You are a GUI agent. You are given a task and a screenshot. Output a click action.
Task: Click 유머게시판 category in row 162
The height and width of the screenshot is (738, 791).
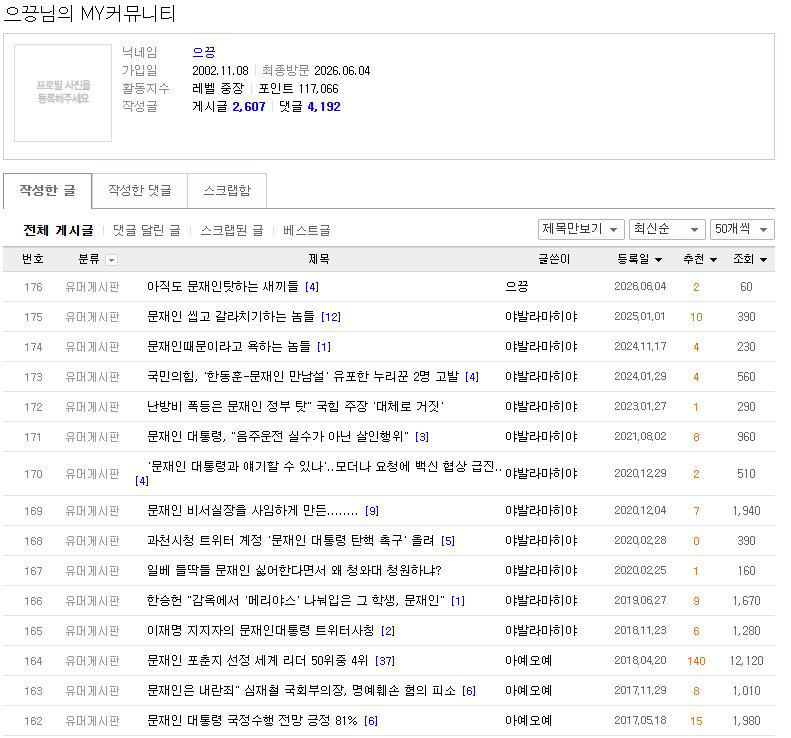click(x=92, y=721)
